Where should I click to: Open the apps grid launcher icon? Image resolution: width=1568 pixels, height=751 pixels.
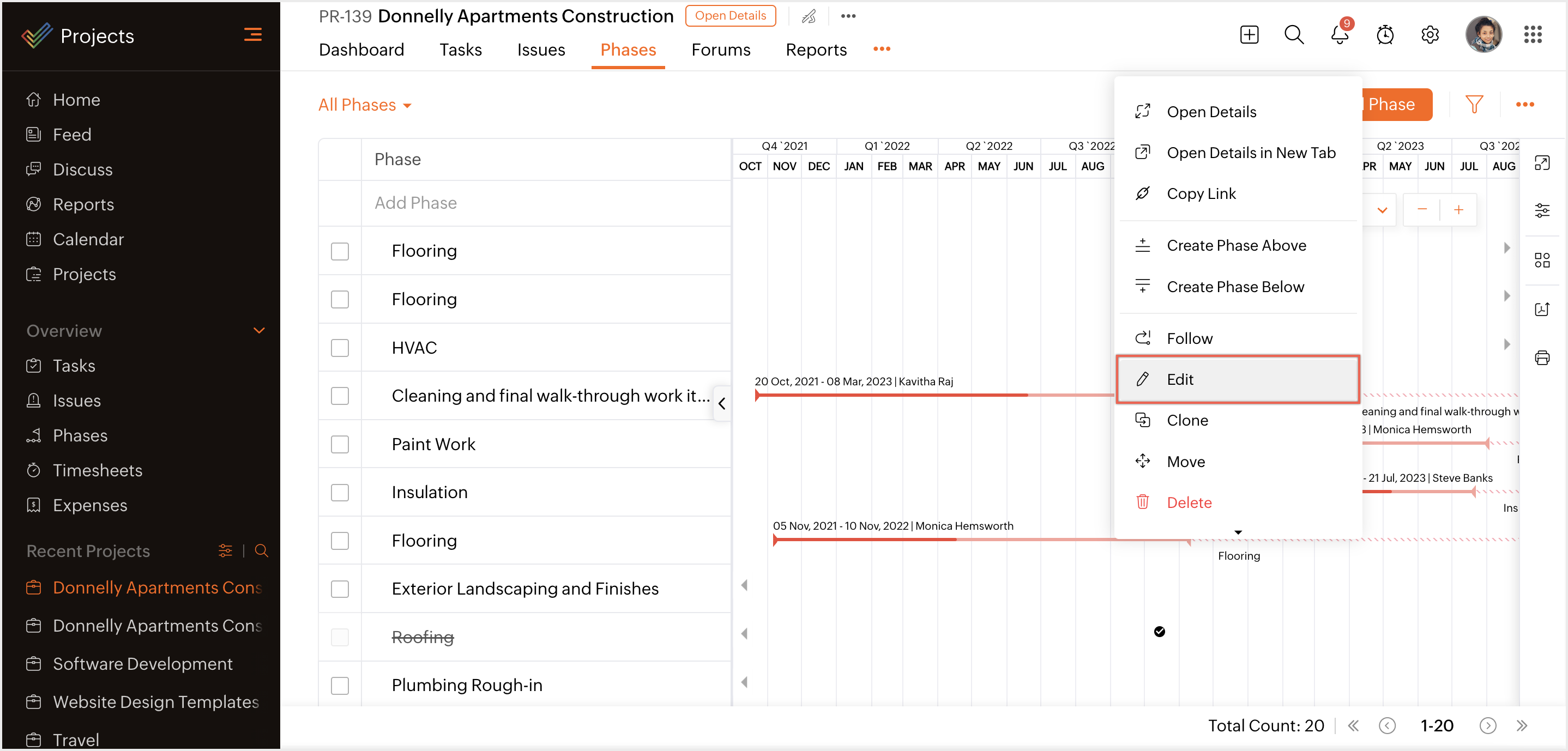click(x=1532, y=35)
